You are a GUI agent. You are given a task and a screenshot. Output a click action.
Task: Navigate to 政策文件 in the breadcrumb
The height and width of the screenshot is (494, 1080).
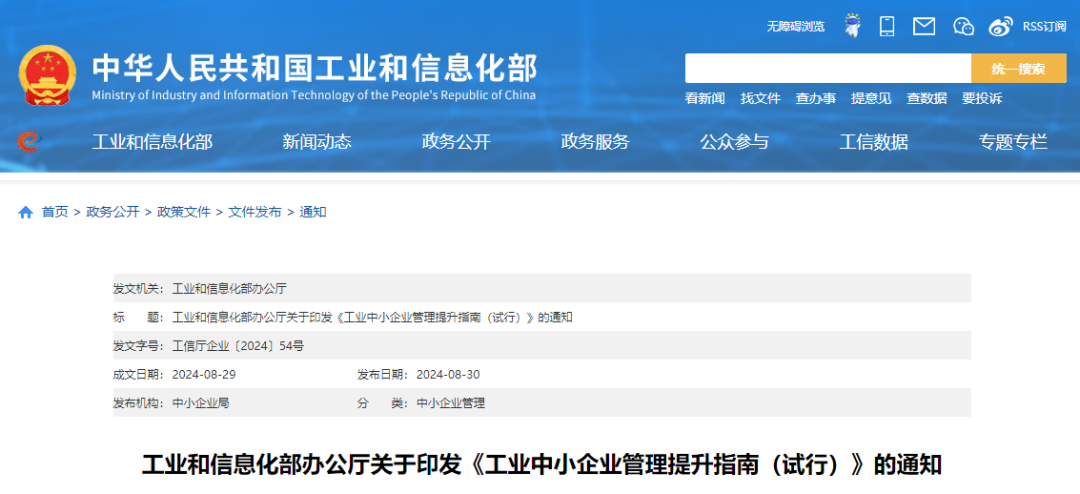point(183,212)
